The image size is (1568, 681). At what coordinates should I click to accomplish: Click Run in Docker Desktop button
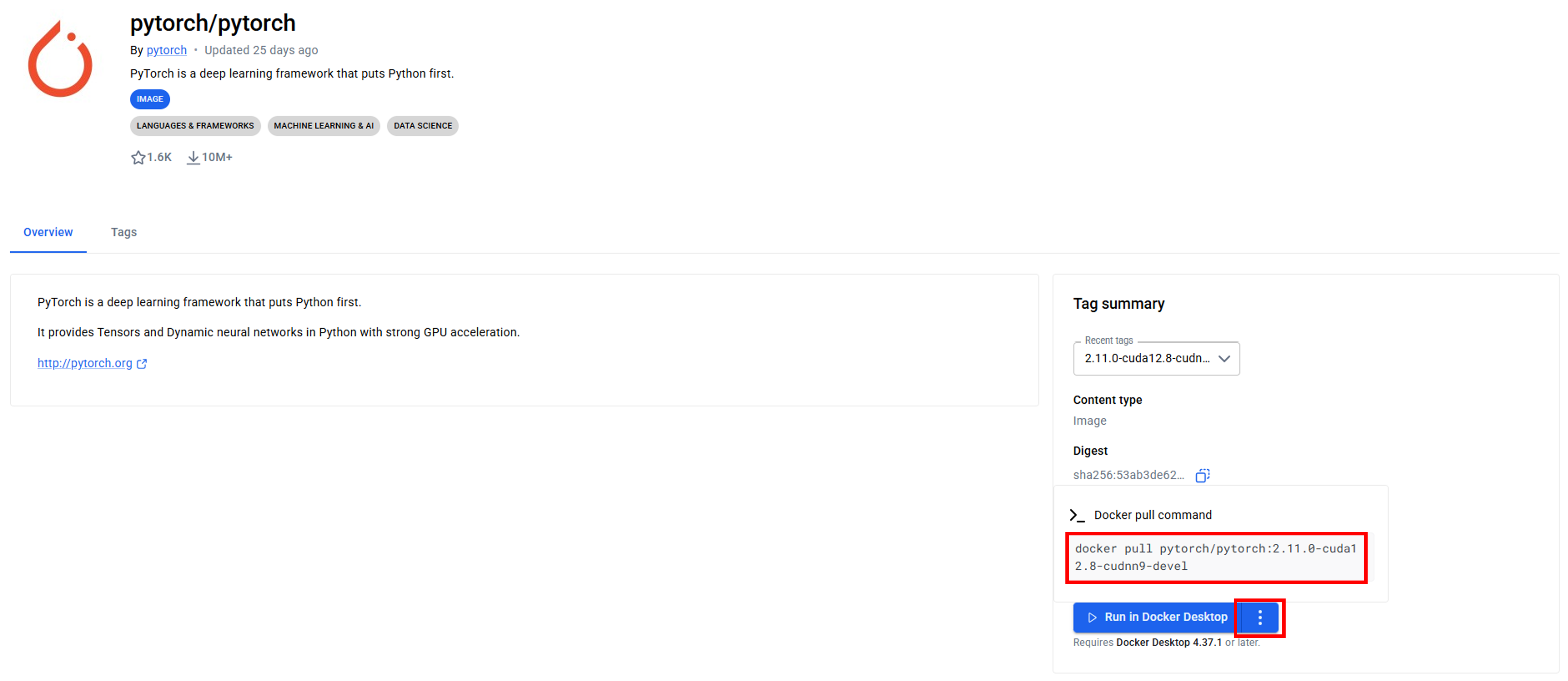tap(1157, 617)
